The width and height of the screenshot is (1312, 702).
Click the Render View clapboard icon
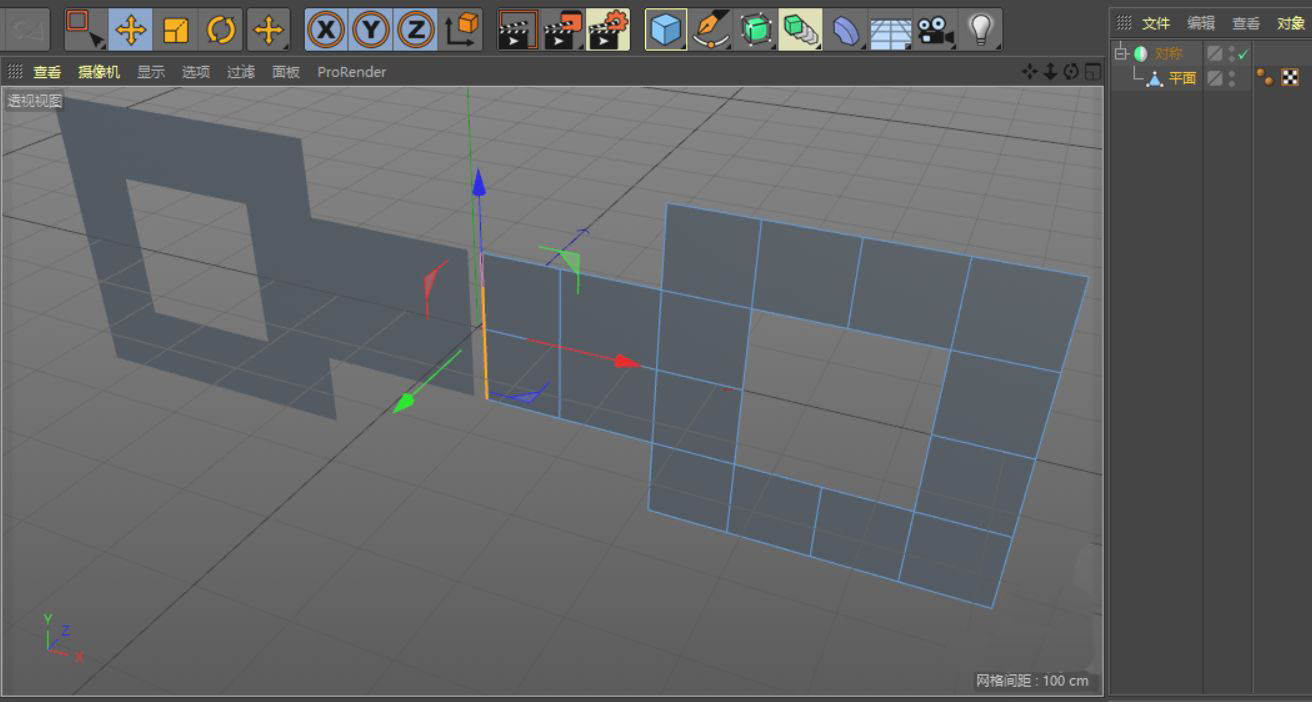[518, 30]
